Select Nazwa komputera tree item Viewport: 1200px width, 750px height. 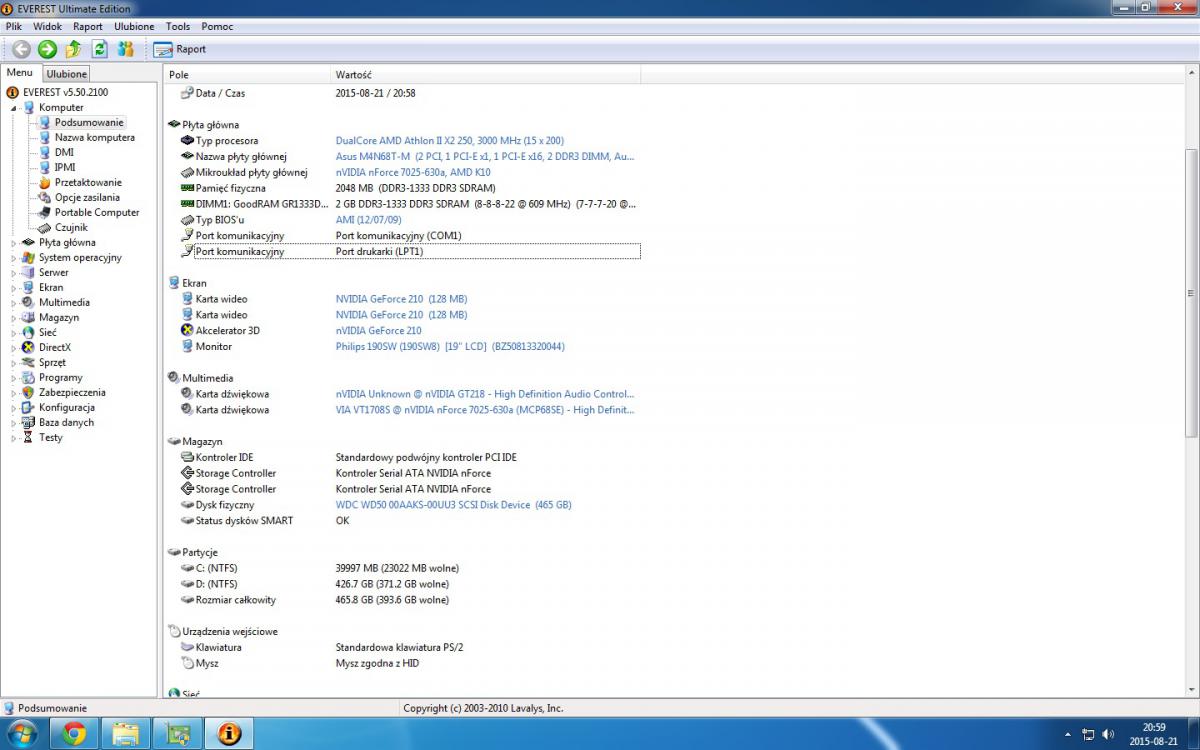(94, 137)
